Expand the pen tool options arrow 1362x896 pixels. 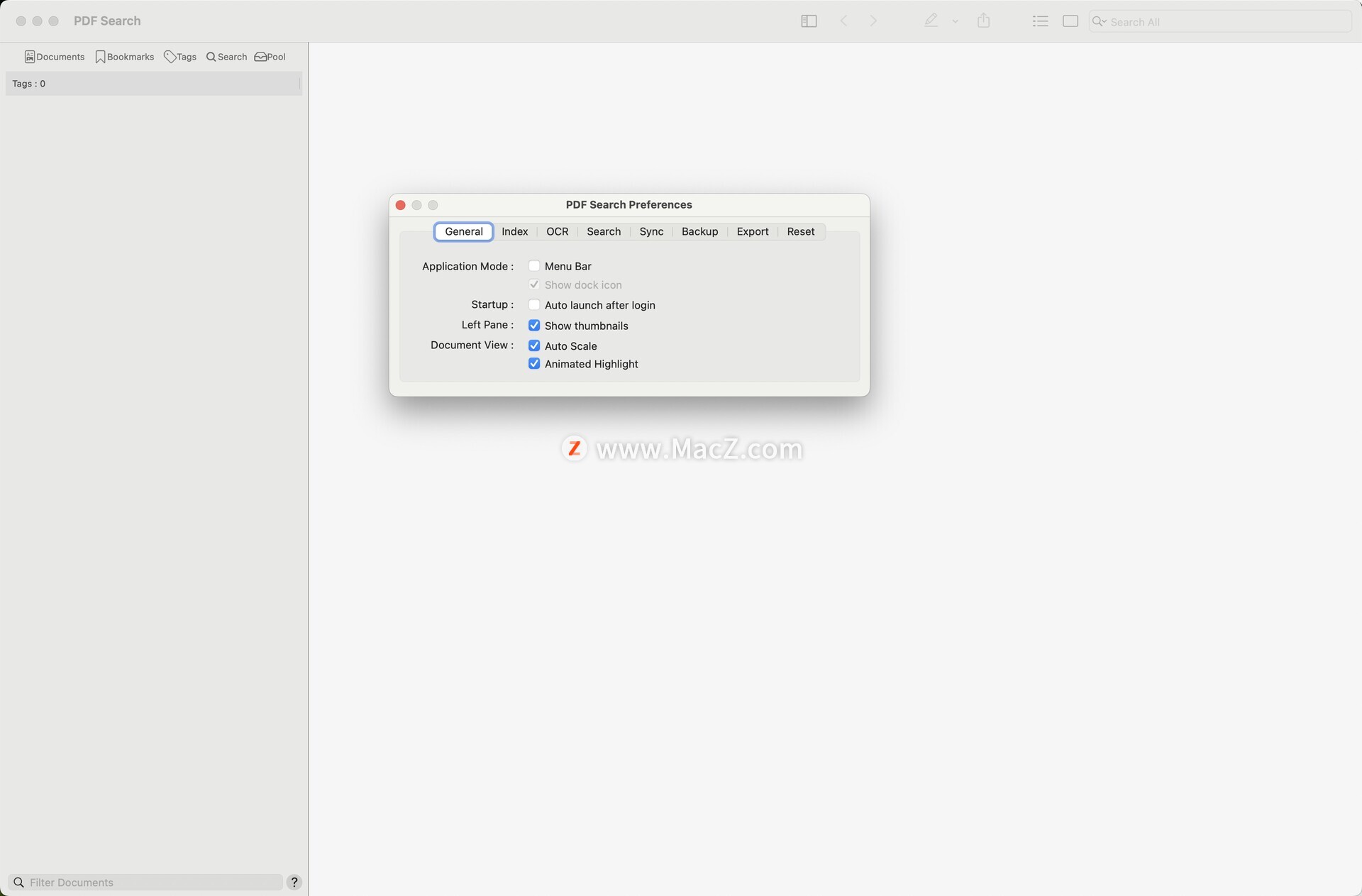click(x=956, y=21)
